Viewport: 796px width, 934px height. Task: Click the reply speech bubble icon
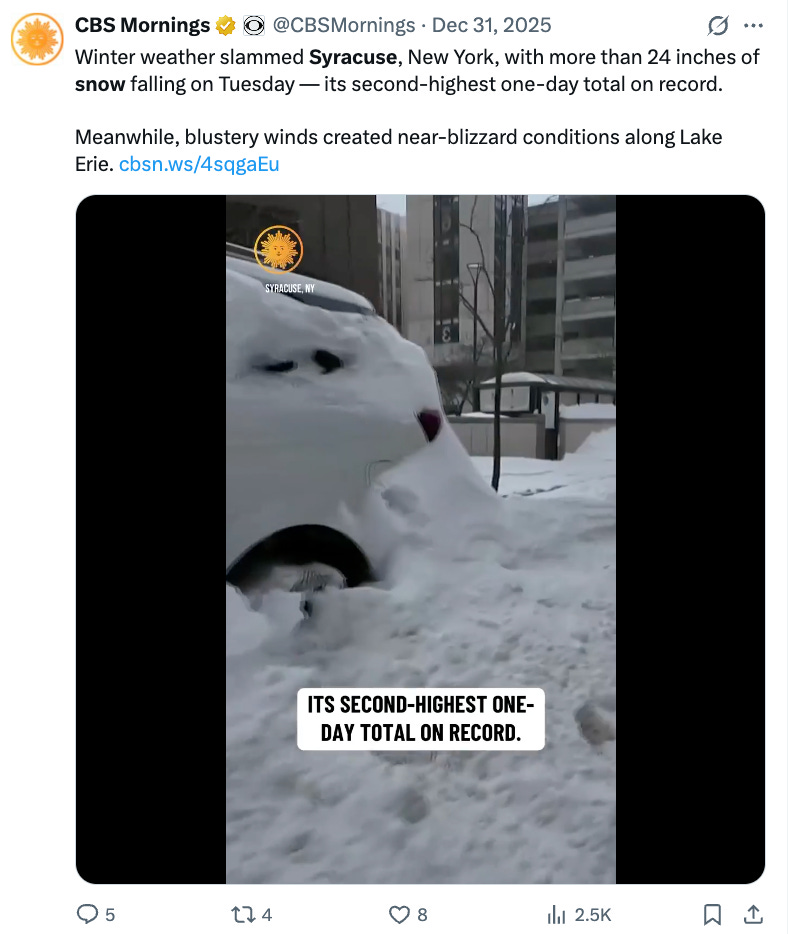coord(88,914)
